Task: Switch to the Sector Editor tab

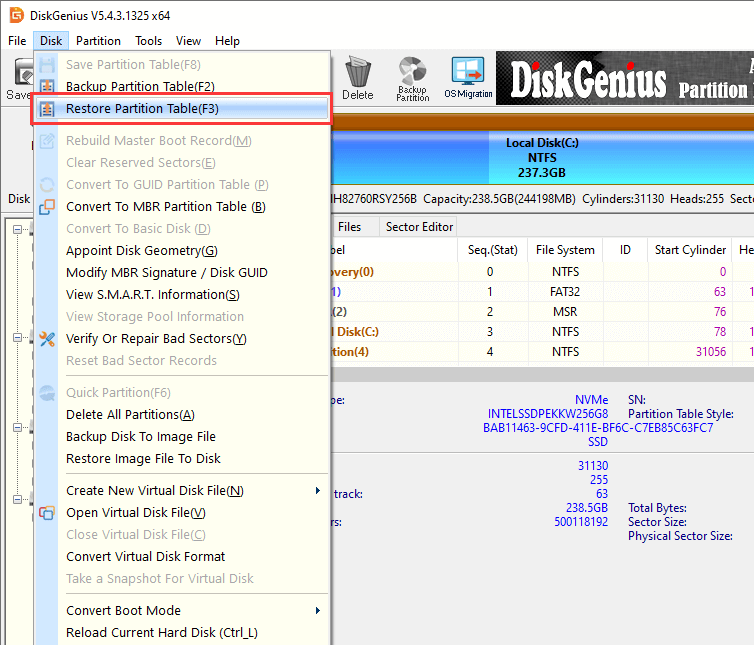Action: point(421,227)
